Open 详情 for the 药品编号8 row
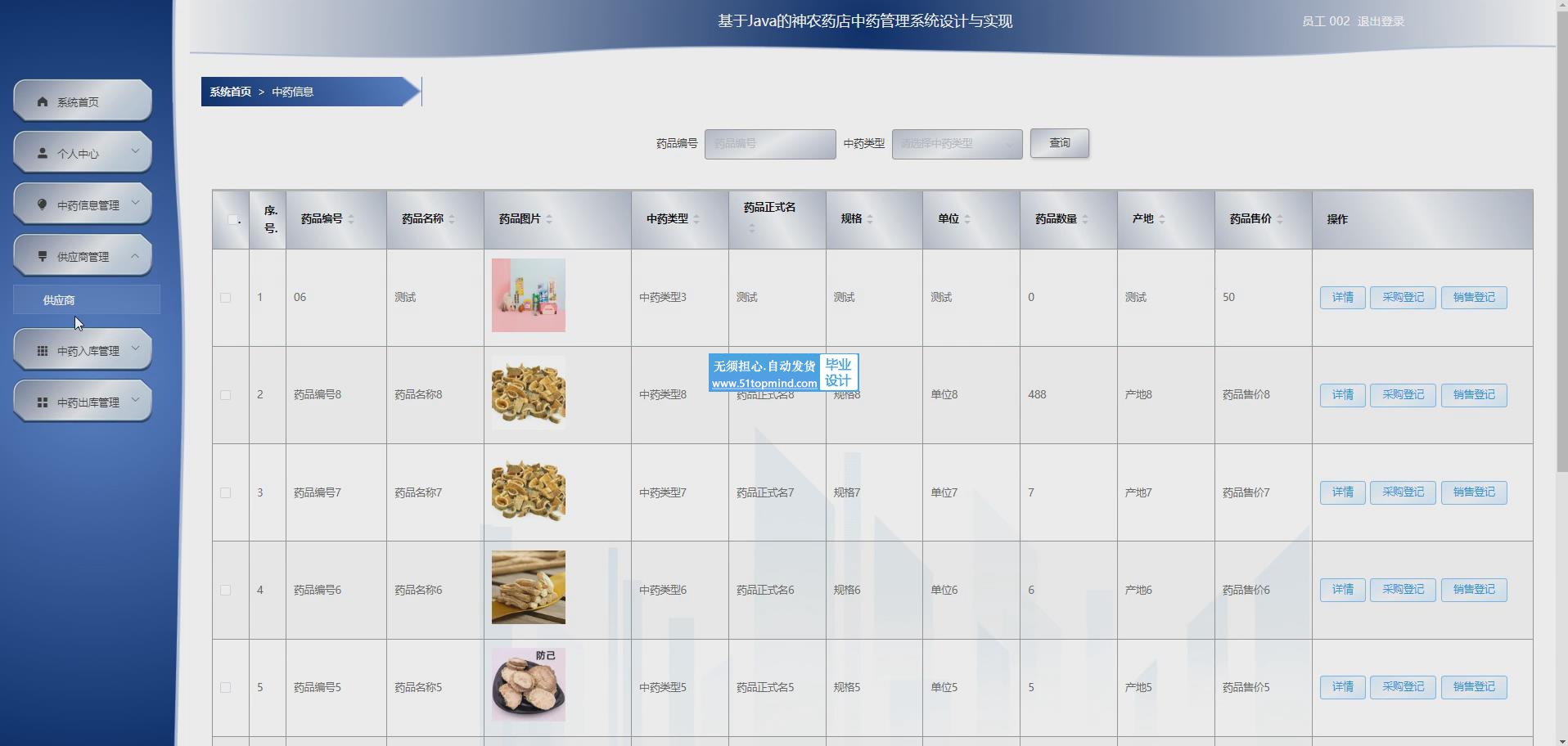Image resolution: width=1568 pixels, height=746 pixels. pos(1342,395)
